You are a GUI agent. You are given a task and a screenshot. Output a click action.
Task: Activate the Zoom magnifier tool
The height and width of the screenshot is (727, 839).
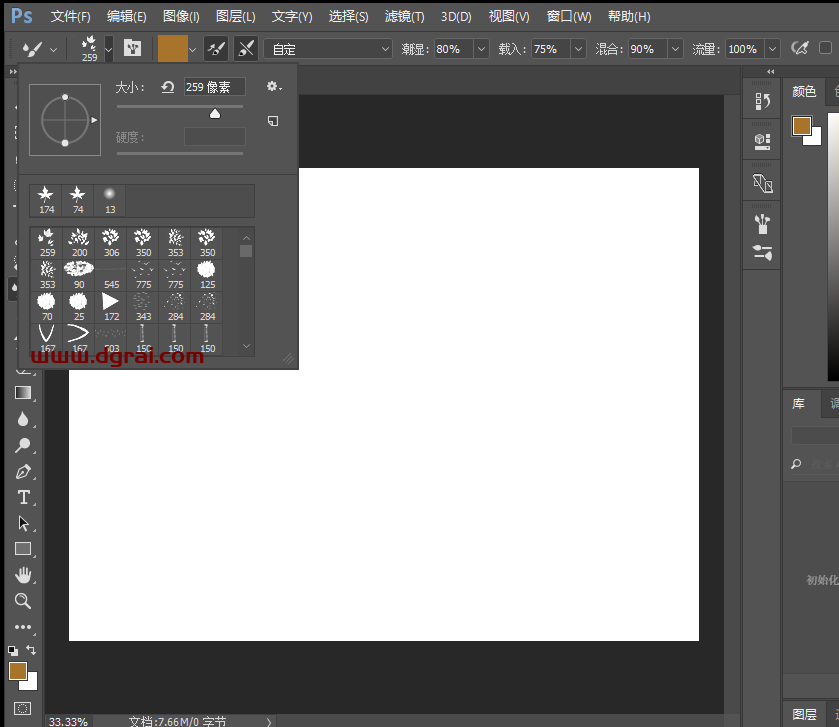[23, 601]
